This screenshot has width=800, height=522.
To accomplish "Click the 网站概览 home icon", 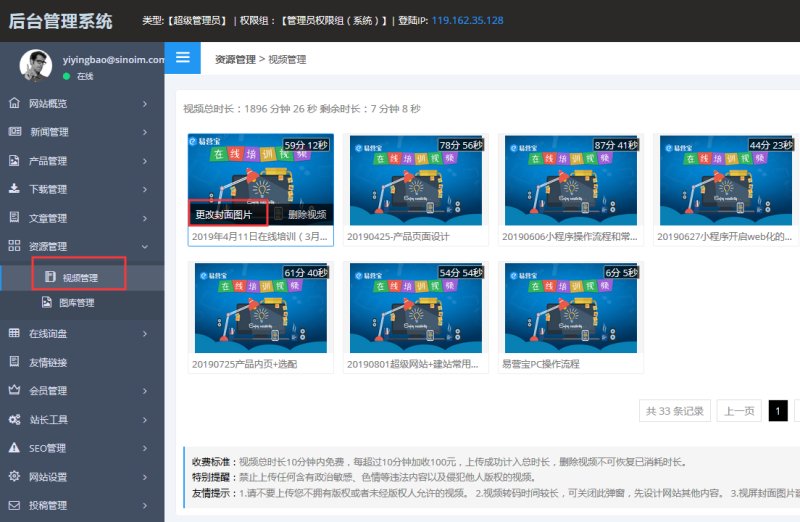I will click(14, 103).
